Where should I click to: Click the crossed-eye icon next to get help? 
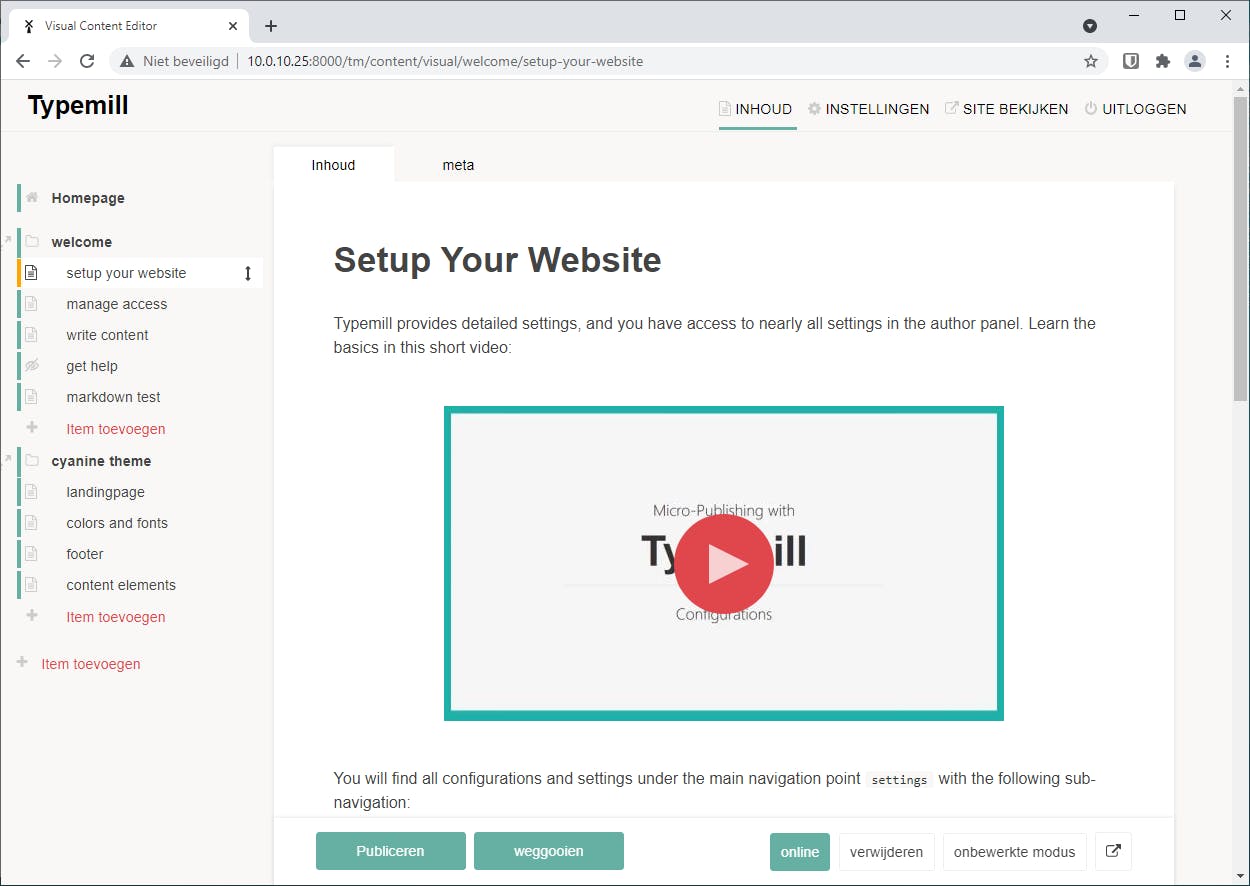click(34, 365)
